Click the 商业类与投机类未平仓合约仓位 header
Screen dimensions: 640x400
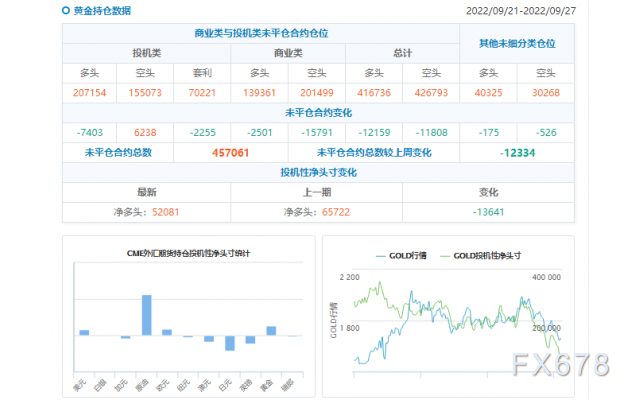(261, 33)
